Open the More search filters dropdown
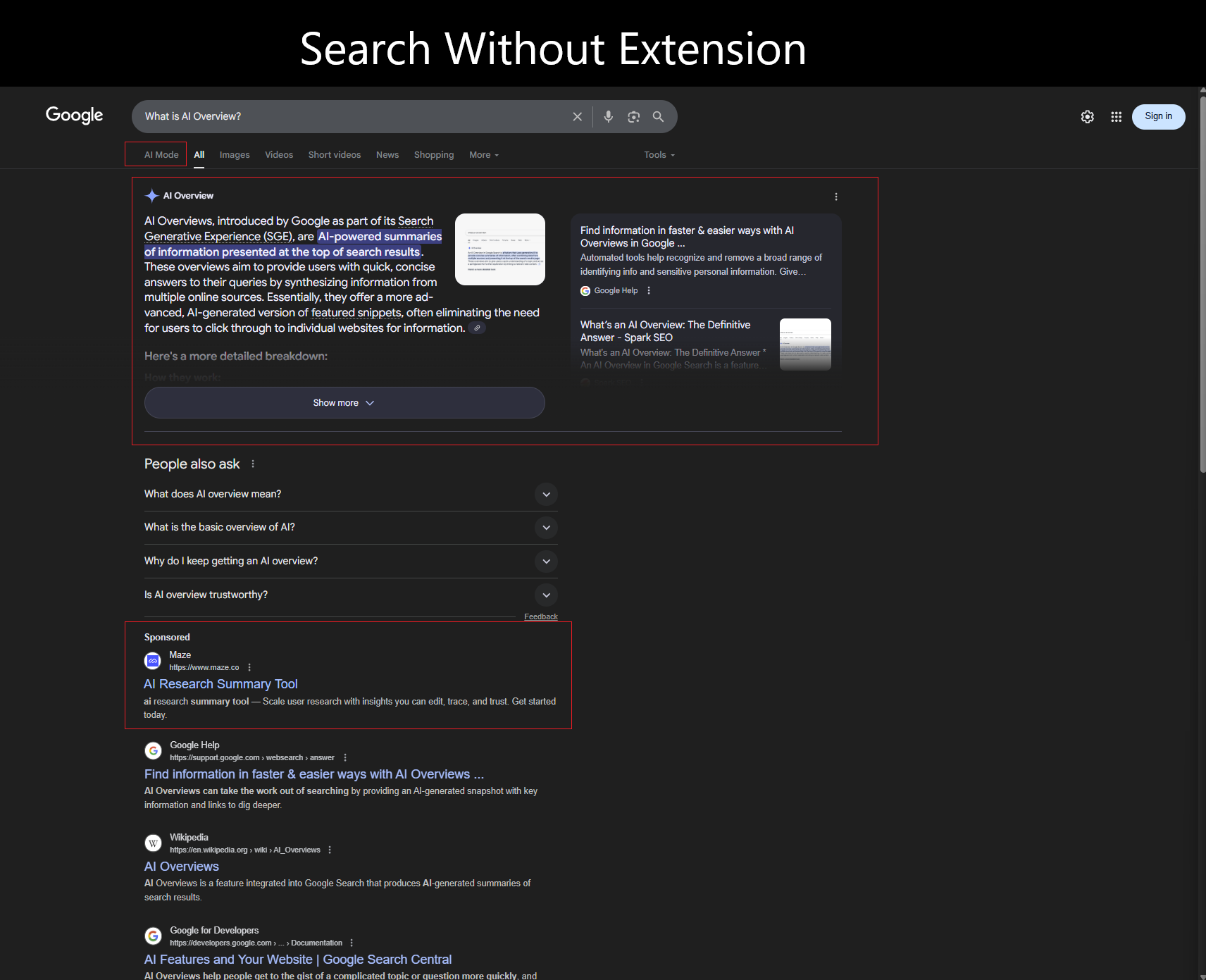This screenshot has height=980, width=1206. 484,155
